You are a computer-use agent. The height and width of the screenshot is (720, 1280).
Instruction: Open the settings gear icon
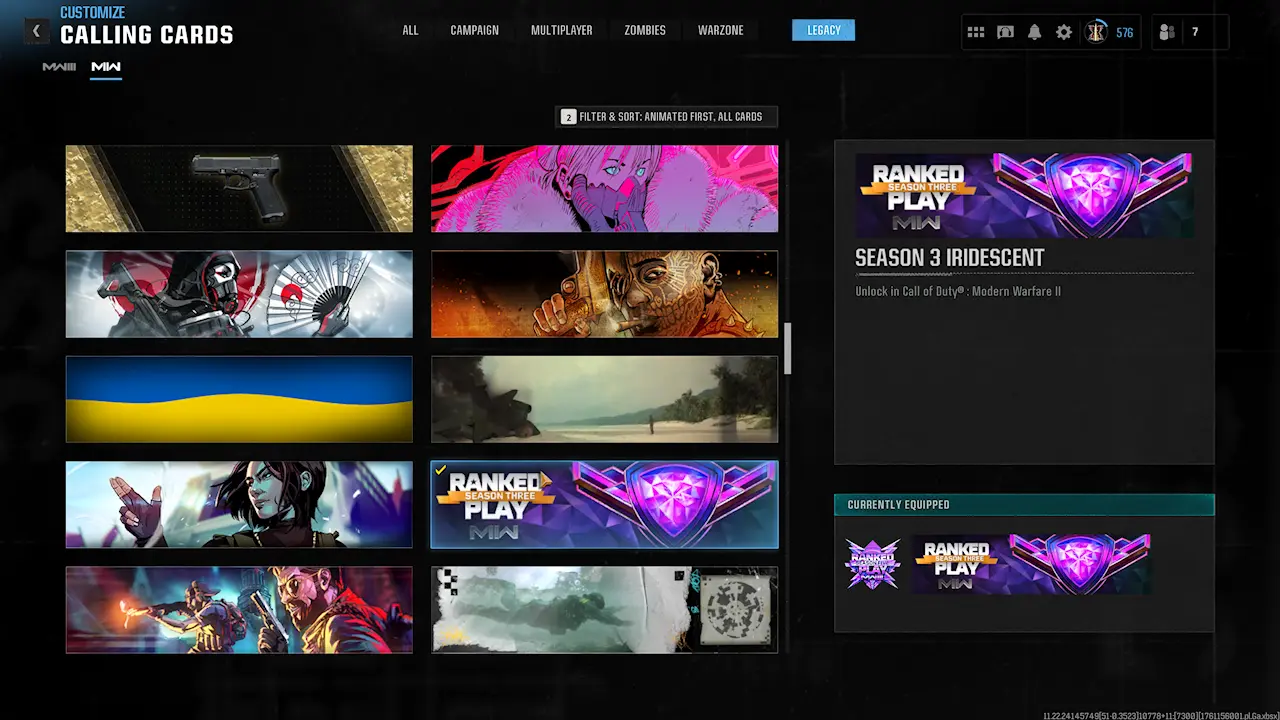[1064, 32]
